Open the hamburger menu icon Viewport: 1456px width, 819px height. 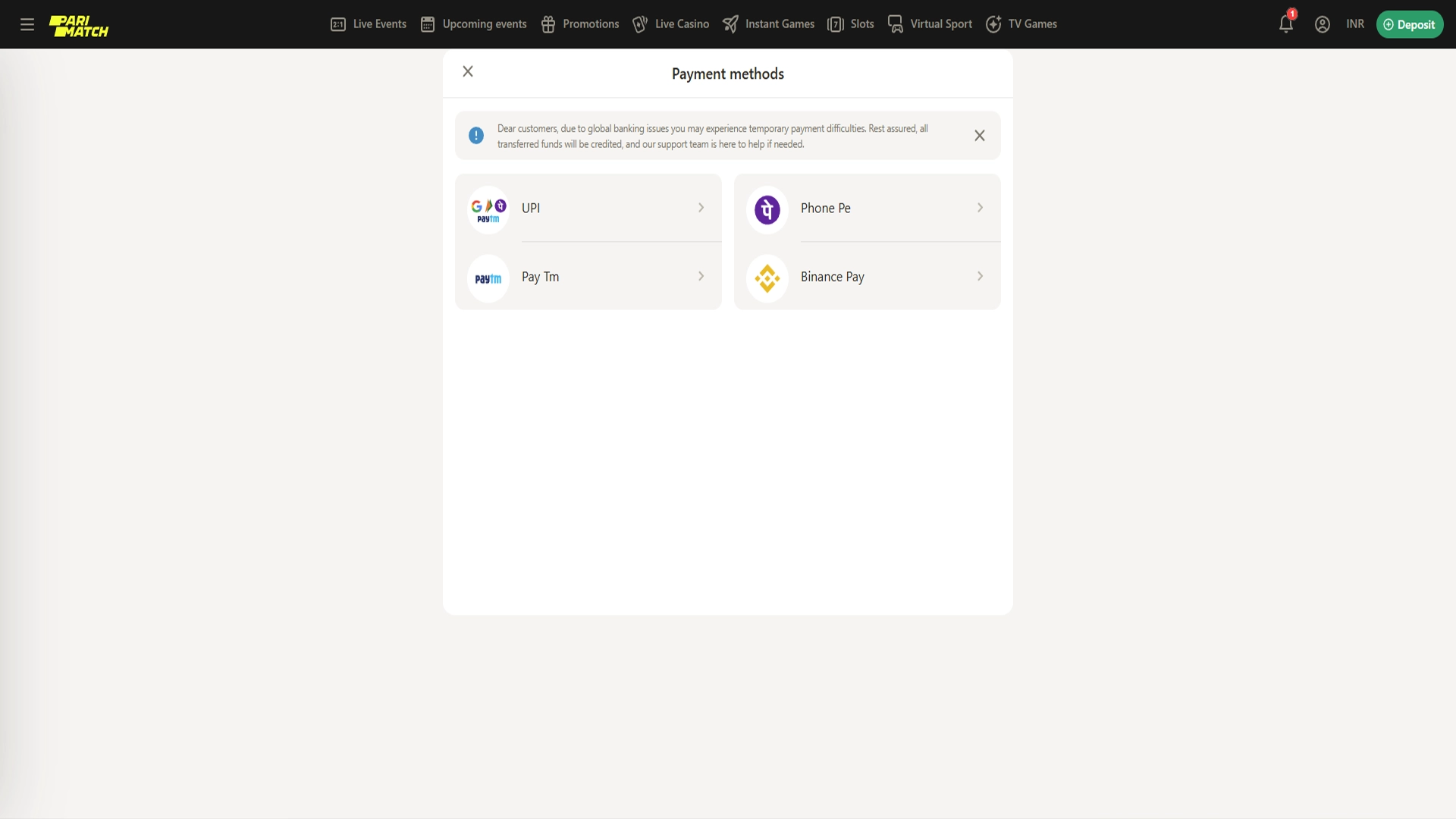pyautogui.click(x=27, y=24)
